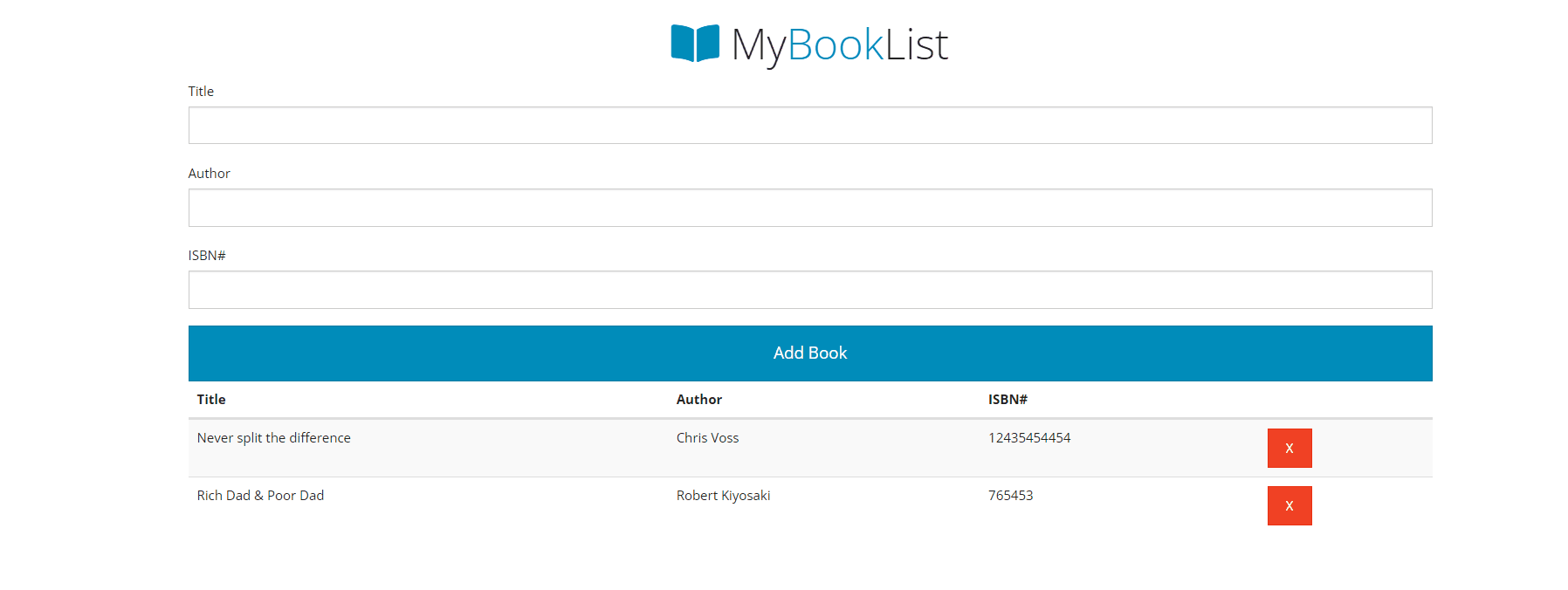Click the Title table column header
1568x590 pixels.
(211, 400)
